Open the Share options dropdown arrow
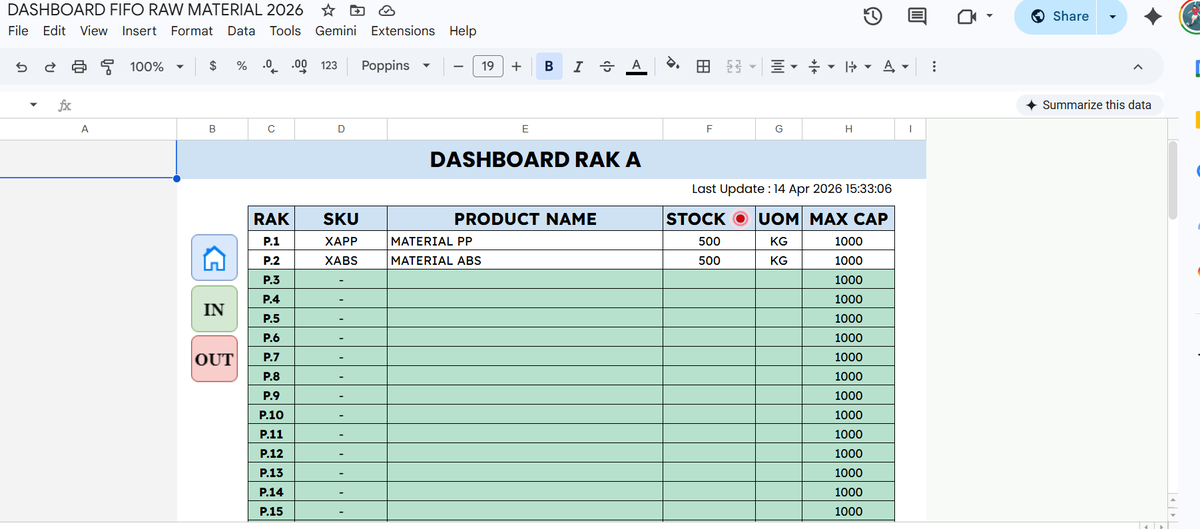This screenshot has width=1200, height=529. 1112,16
